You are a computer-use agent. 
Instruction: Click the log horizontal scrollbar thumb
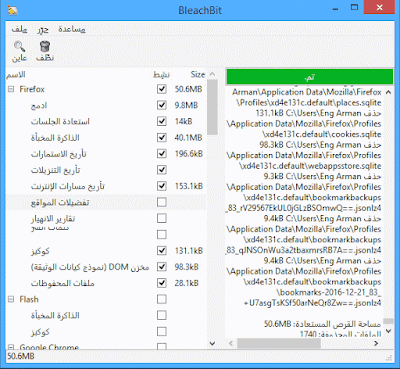coord(279,343)
